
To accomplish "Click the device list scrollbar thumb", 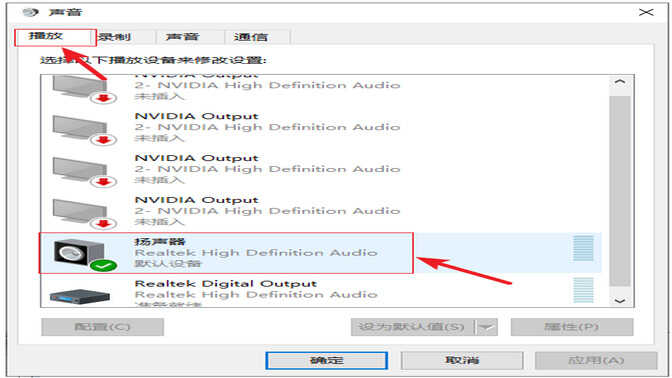I will pos(620,191).
